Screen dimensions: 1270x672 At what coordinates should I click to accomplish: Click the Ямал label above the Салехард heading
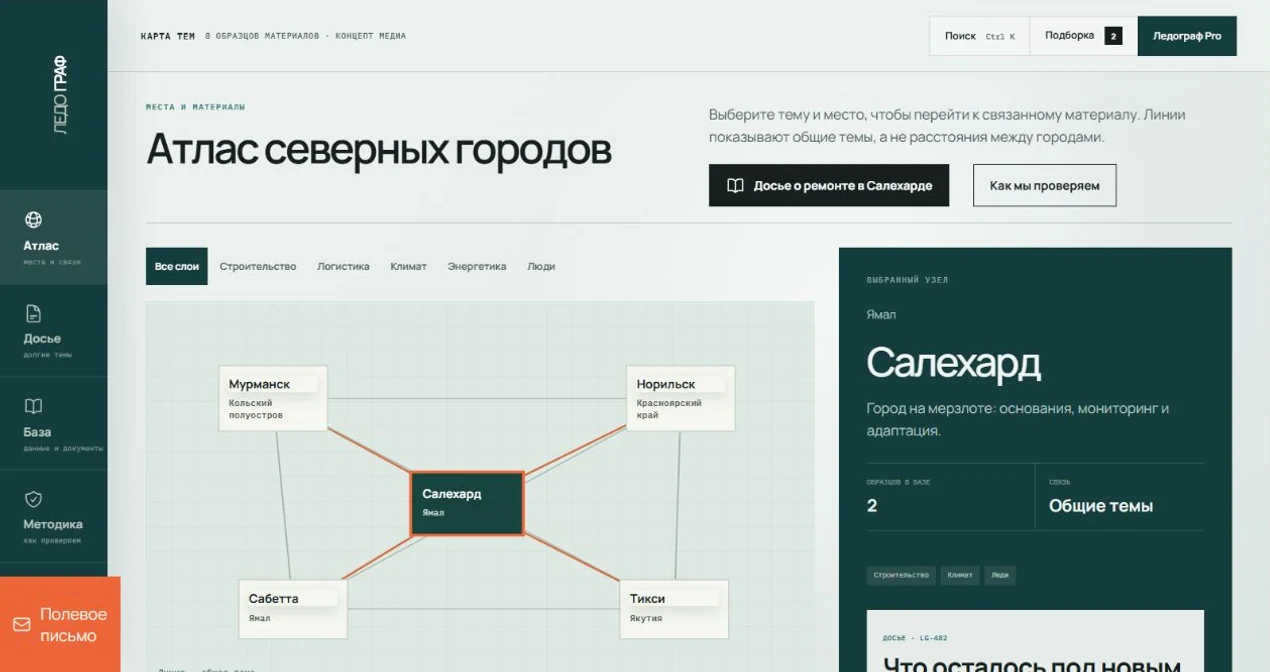[881, 315]
